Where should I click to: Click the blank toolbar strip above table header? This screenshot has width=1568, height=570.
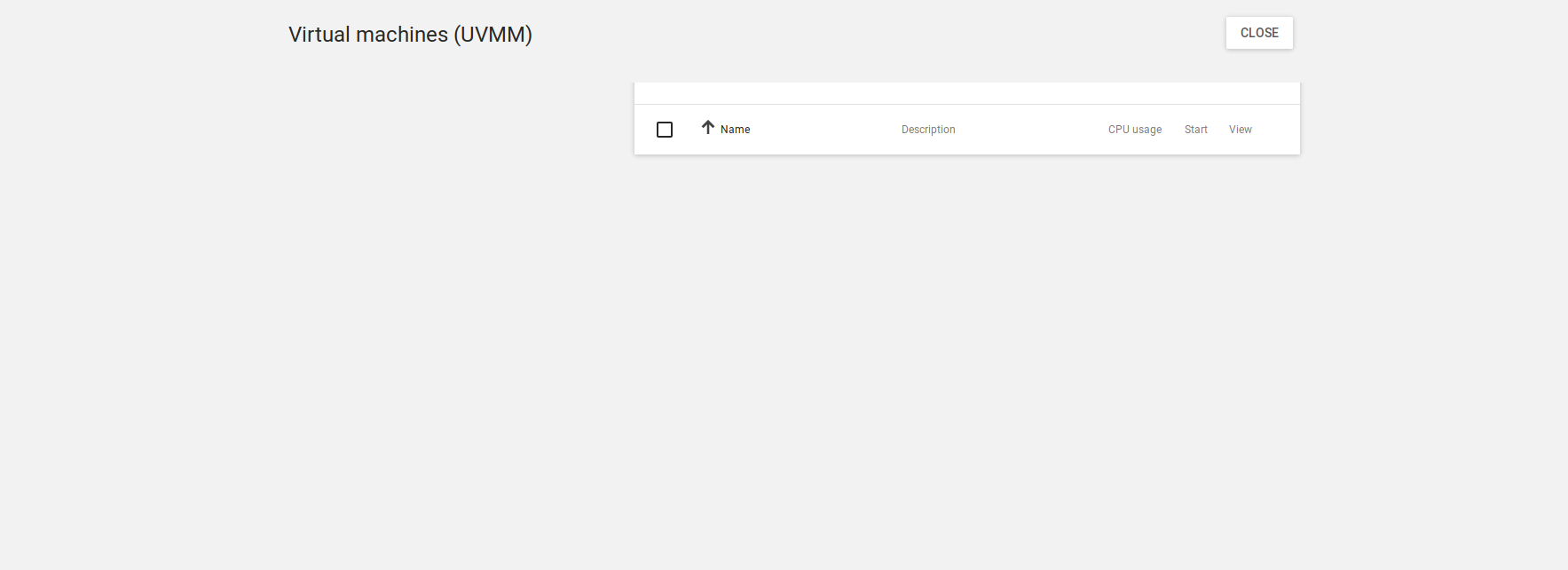(966, 93)
